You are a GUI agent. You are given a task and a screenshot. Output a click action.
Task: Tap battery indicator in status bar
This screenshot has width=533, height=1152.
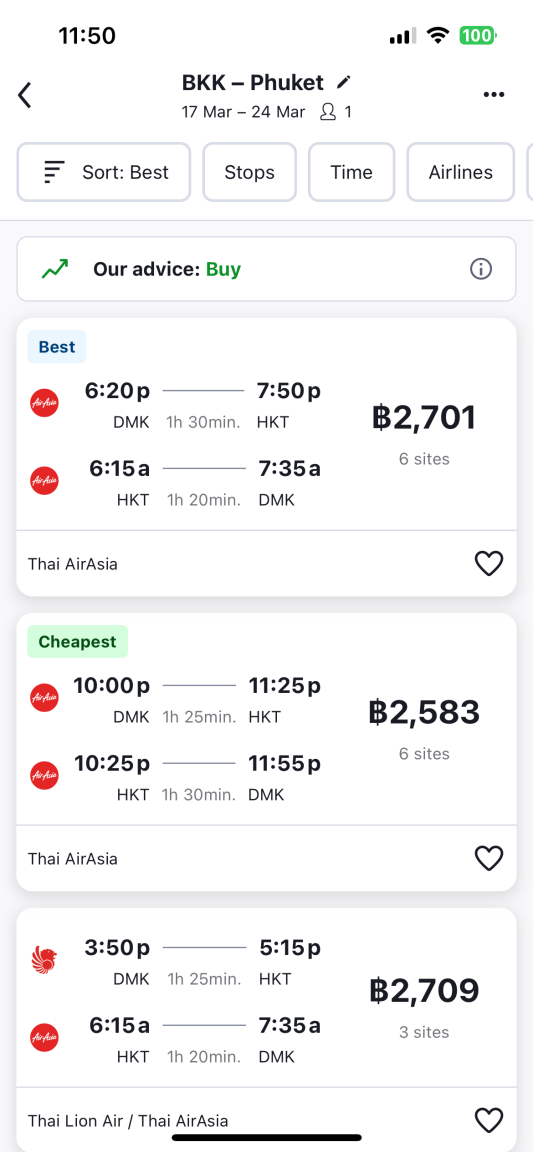click(478, 35)
